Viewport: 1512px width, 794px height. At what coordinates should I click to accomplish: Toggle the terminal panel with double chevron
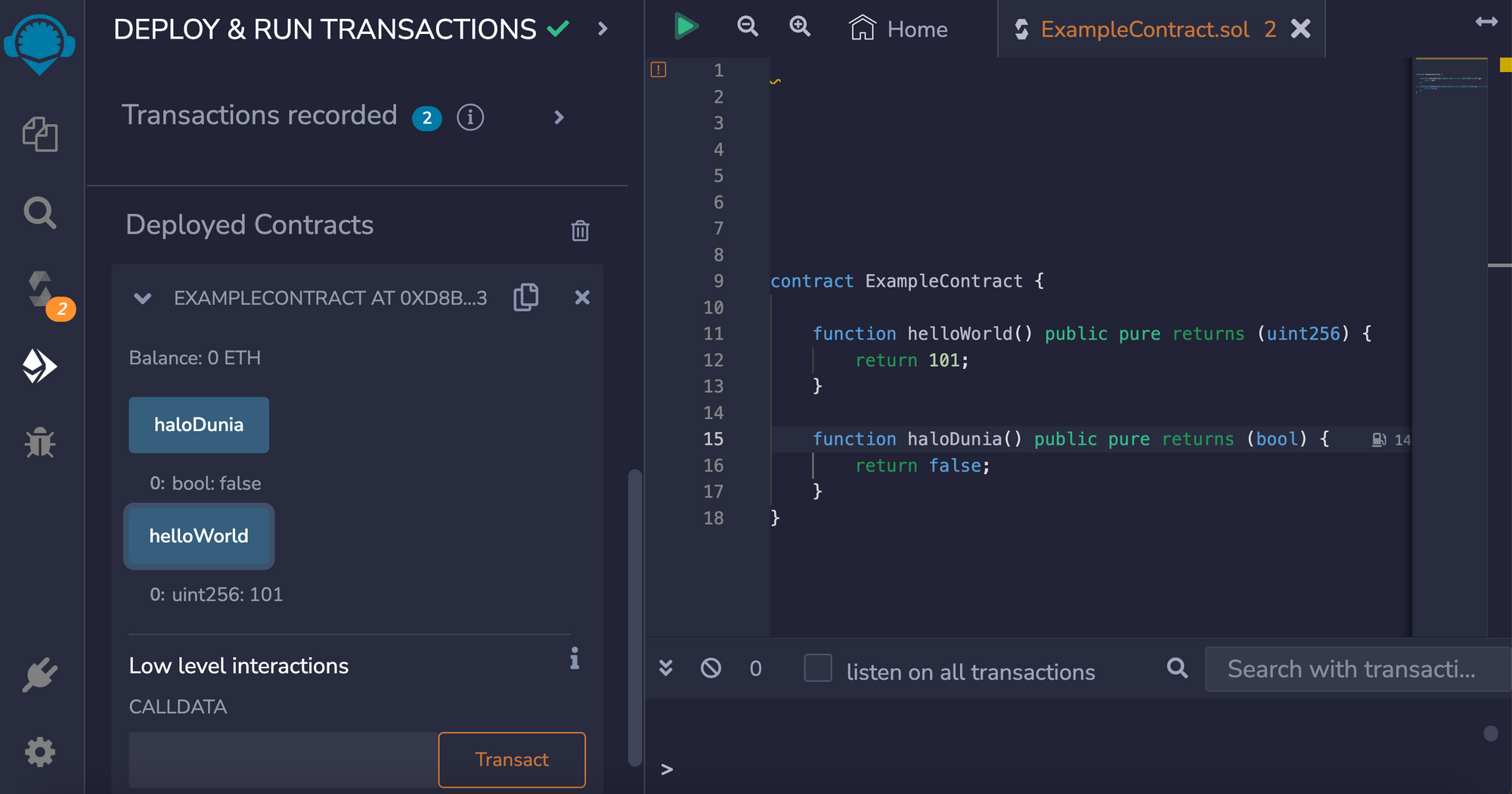pos(665,668)
